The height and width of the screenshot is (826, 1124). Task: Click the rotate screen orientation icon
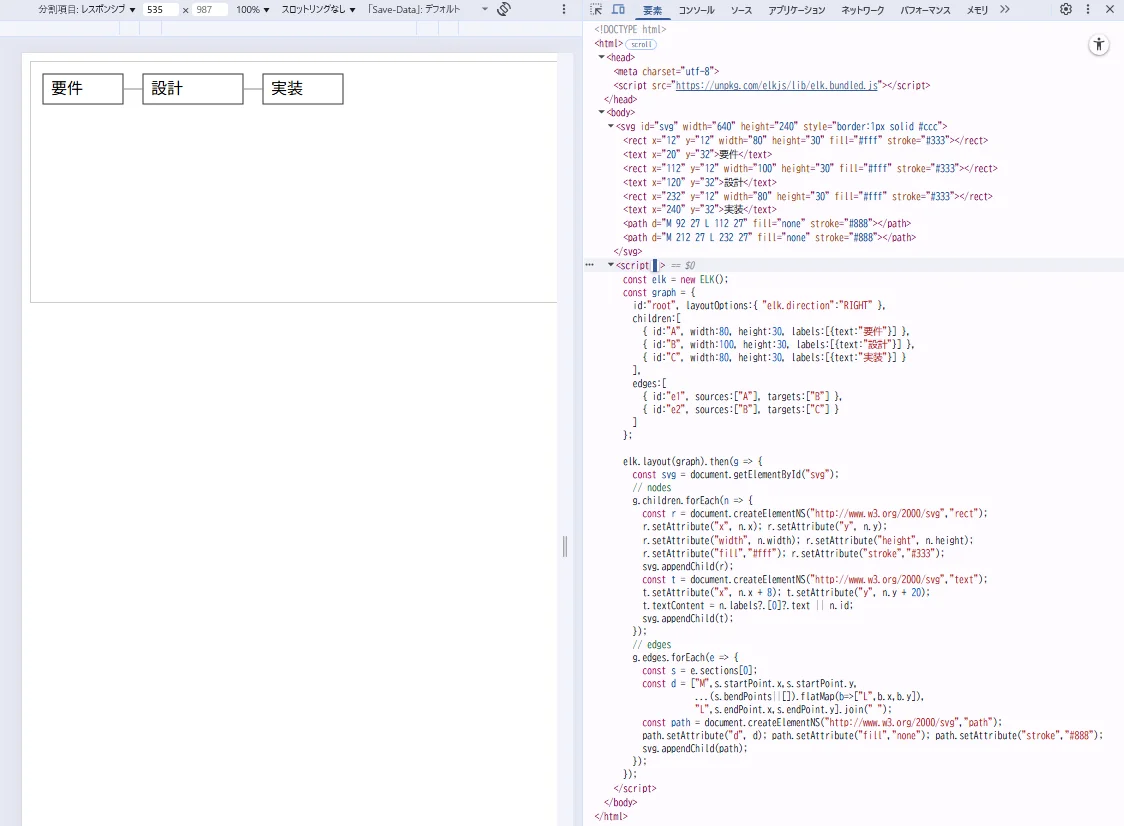pyautogui.click(x=504, y=9)
